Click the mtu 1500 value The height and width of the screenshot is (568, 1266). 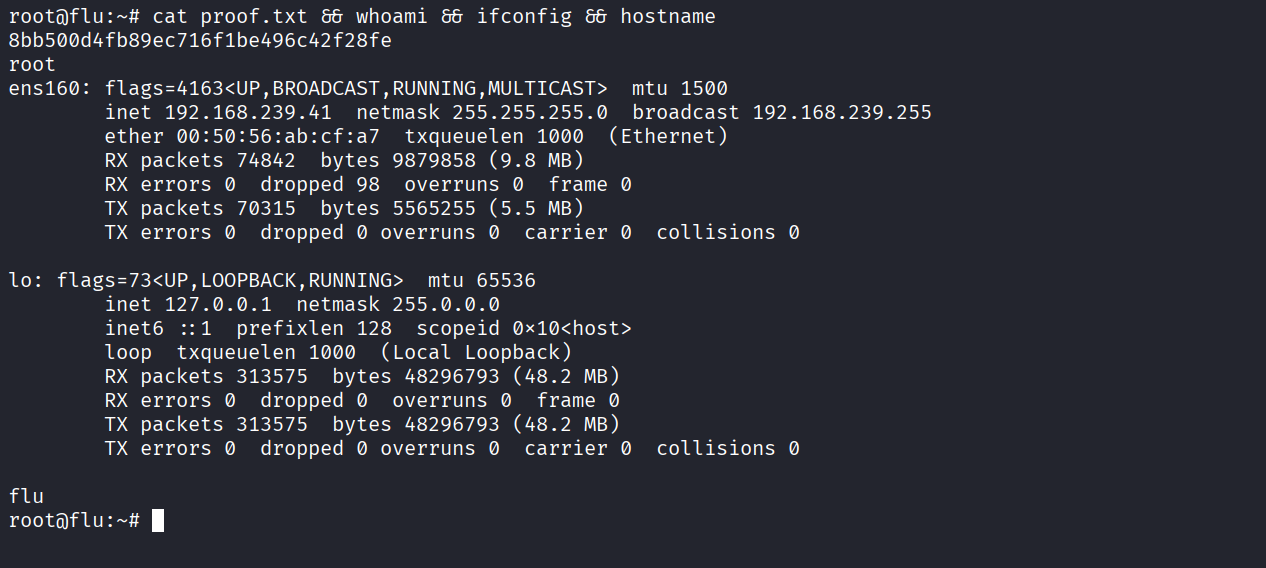coord(704,89)
